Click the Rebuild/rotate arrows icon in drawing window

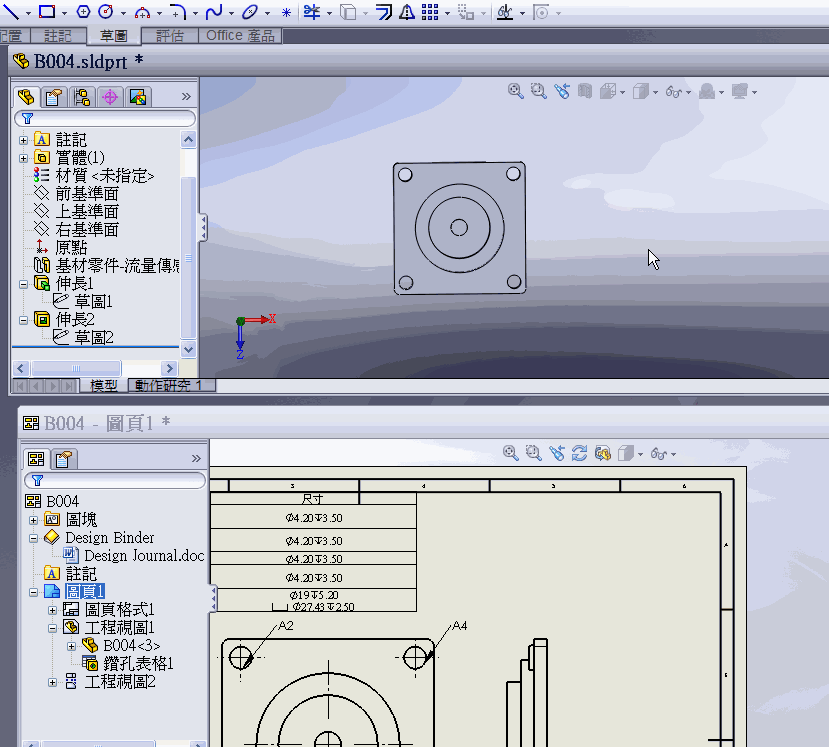click(579, 453)
